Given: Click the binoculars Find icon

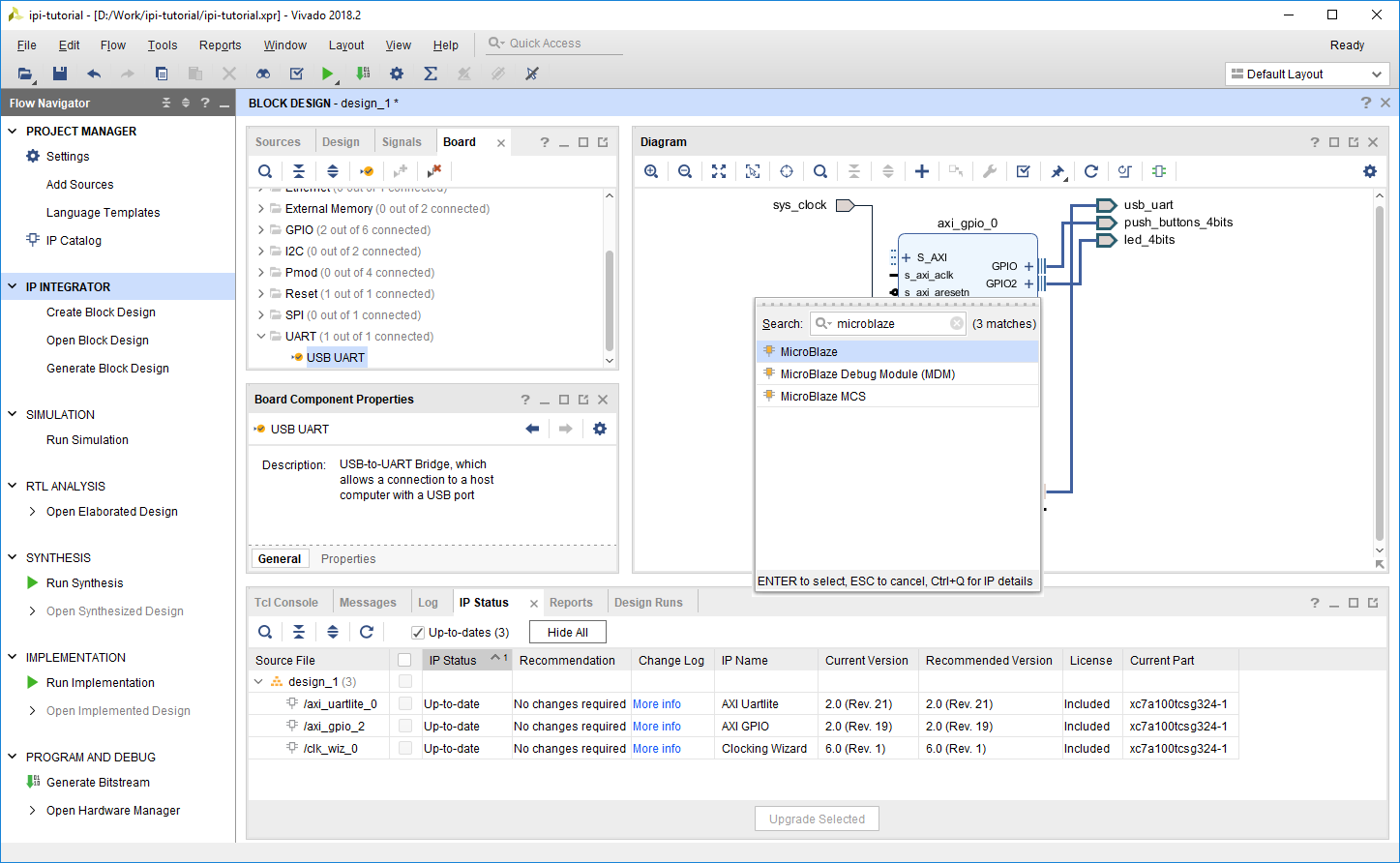Looking at the screenshot, I should [x=263, y=74].
